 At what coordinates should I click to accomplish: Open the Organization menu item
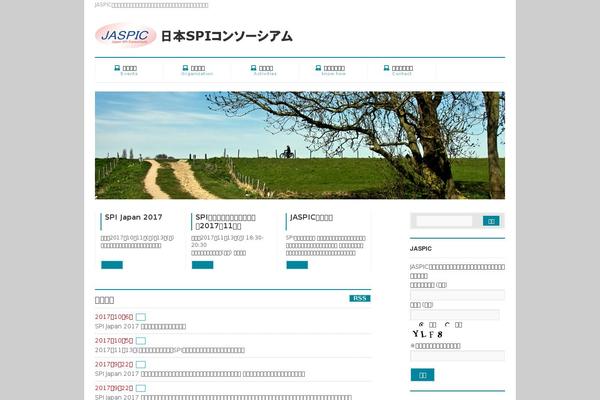pyautogui.click(x=197, y=70)
